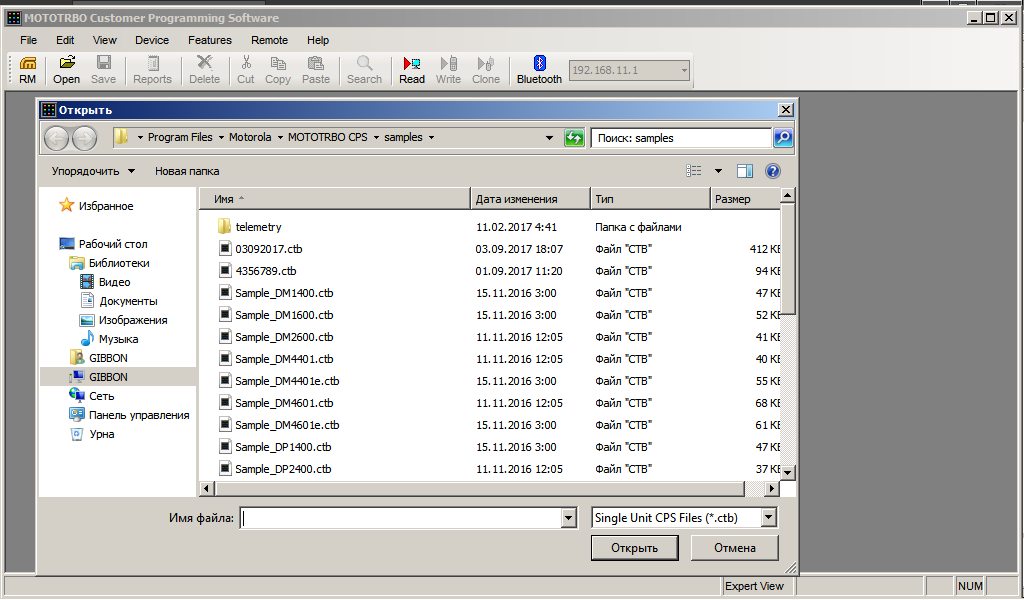
Task: Click the Cut scissors icon
Action: pyautogui.click(x=246, y=70)
